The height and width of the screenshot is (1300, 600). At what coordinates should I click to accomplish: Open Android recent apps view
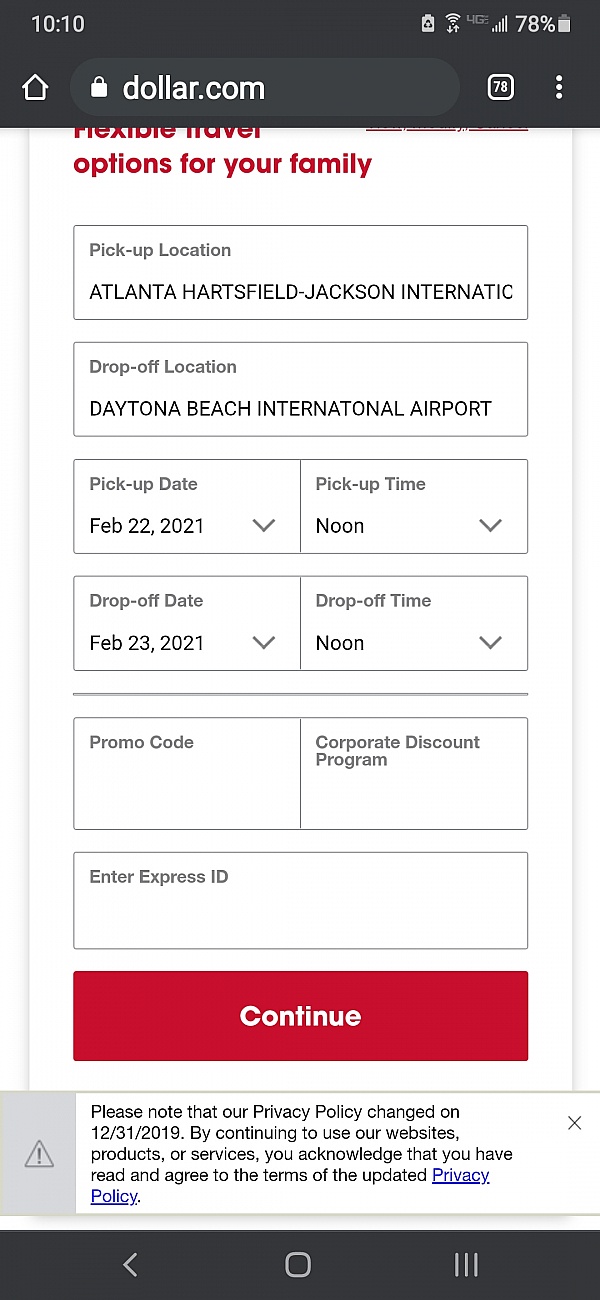tap(466, 1265)
